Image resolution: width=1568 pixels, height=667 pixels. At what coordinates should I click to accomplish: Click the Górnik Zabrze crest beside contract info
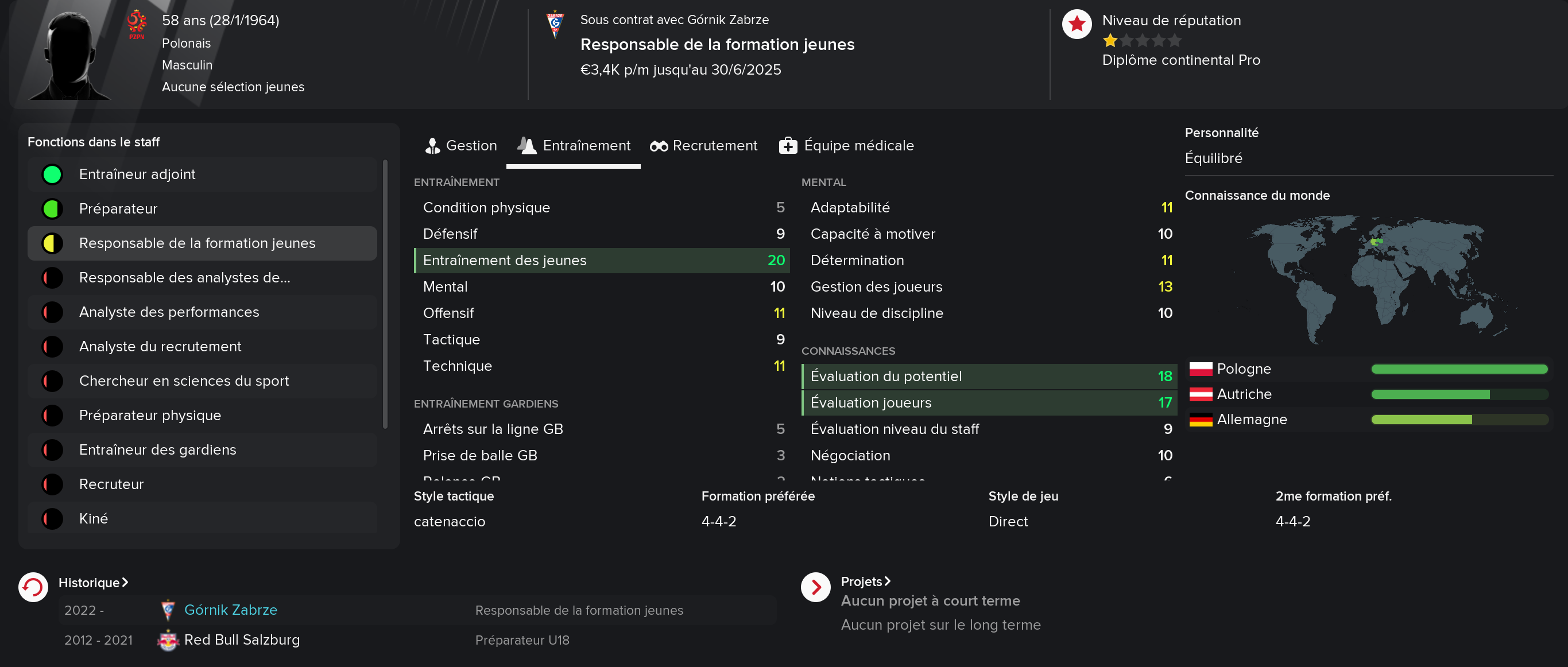point(555,24)
